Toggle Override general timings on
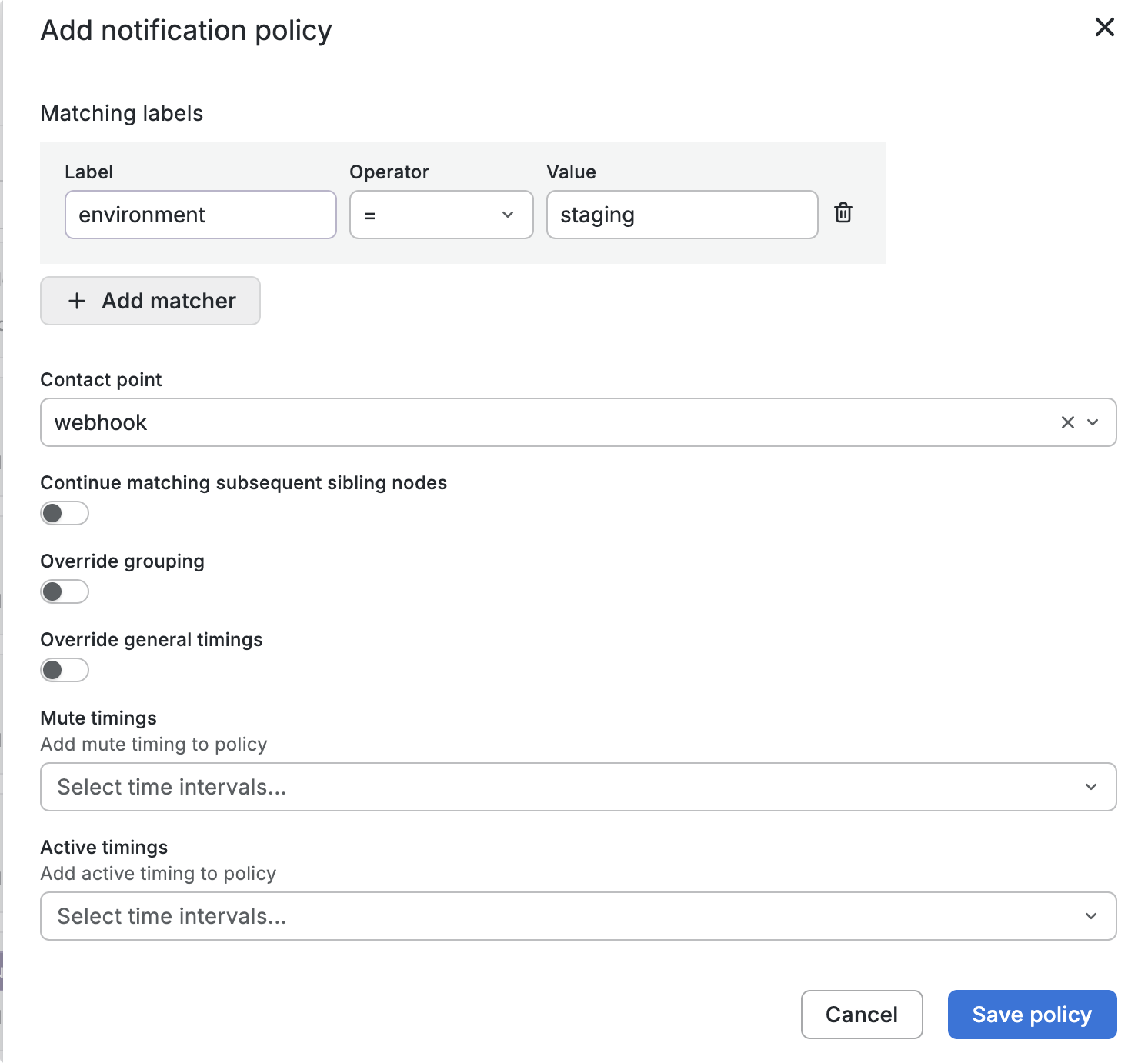 point(65,670)
